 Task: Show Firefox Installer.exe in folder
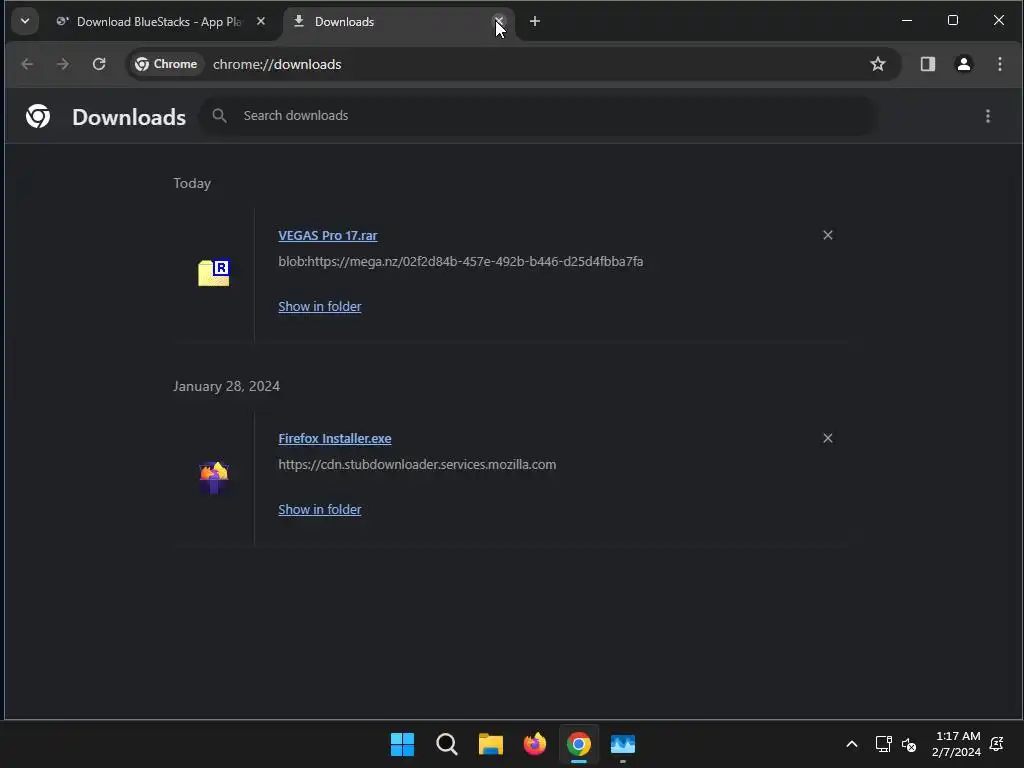(x=319, y=509)
